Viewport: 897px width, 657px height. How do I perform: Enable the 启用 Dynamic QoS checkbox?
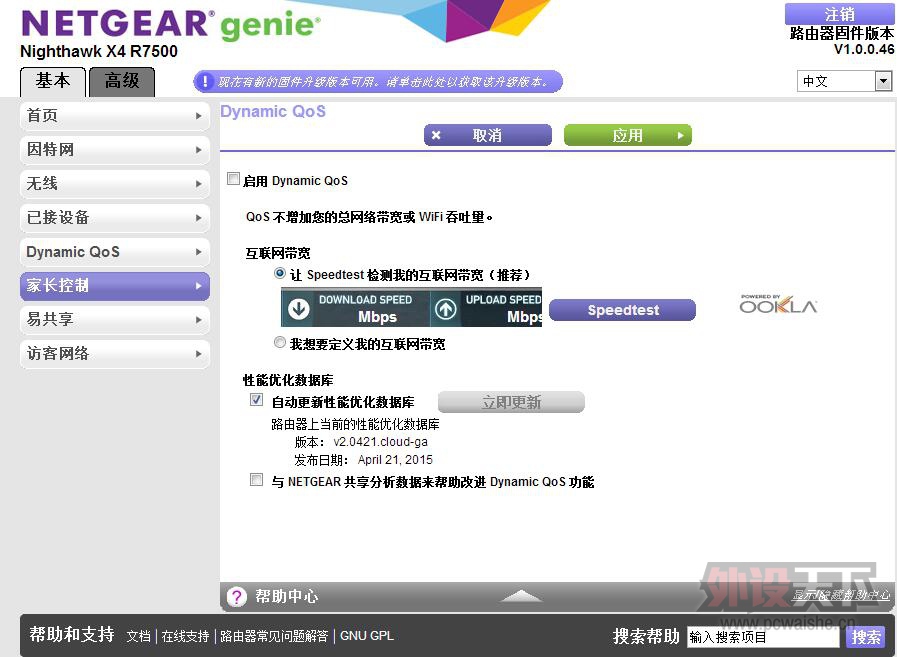point(233,179)
